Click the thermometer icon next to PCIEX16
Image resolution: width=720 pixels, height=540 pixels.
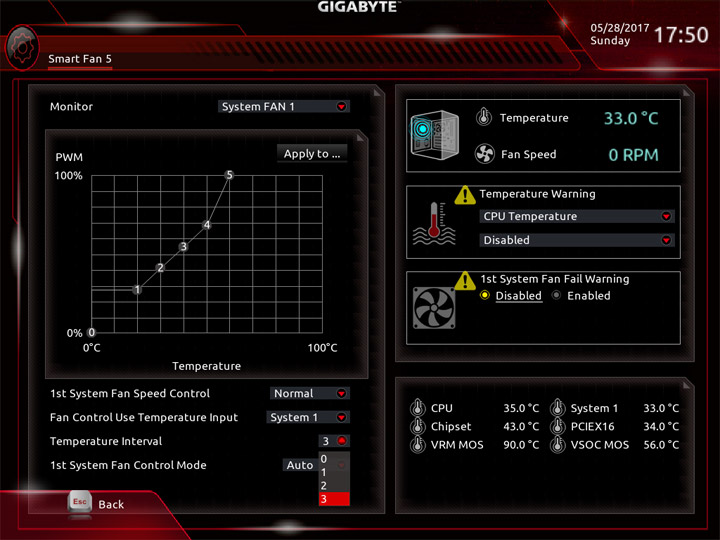pos(557,426)
